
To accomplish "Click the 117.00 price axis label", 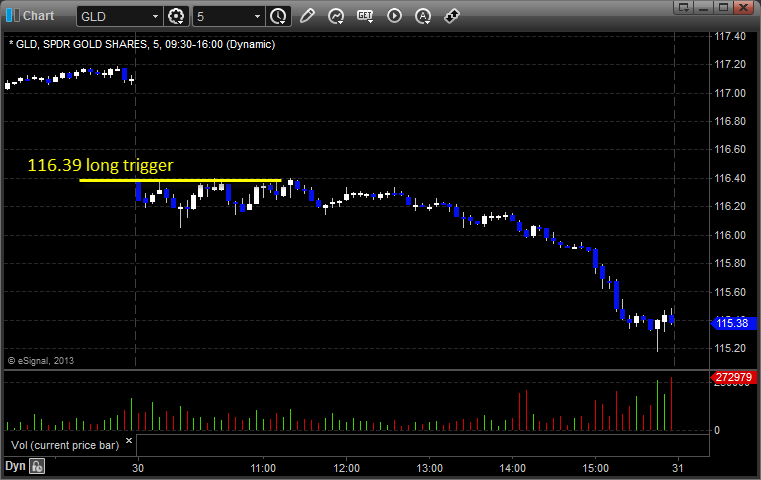I will [x=730, y=93].
